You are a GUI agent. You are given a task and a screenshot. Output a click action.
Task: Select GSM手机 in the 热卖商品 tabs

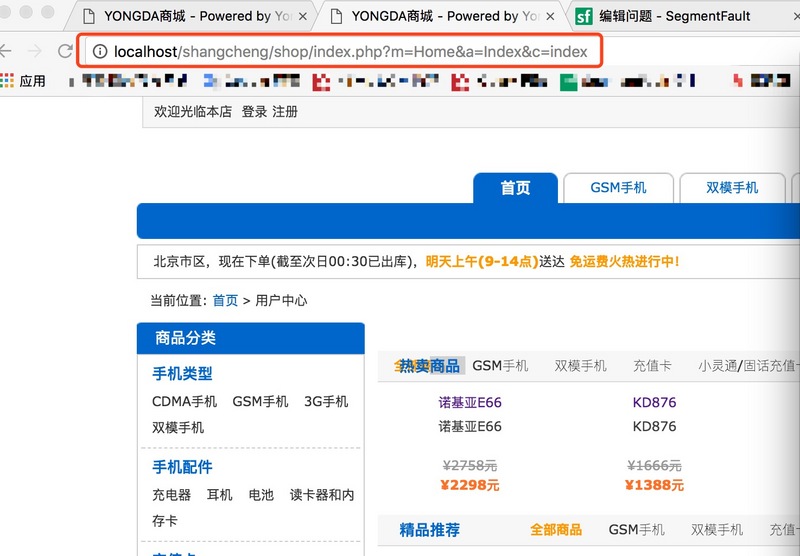tap(500, 366)
